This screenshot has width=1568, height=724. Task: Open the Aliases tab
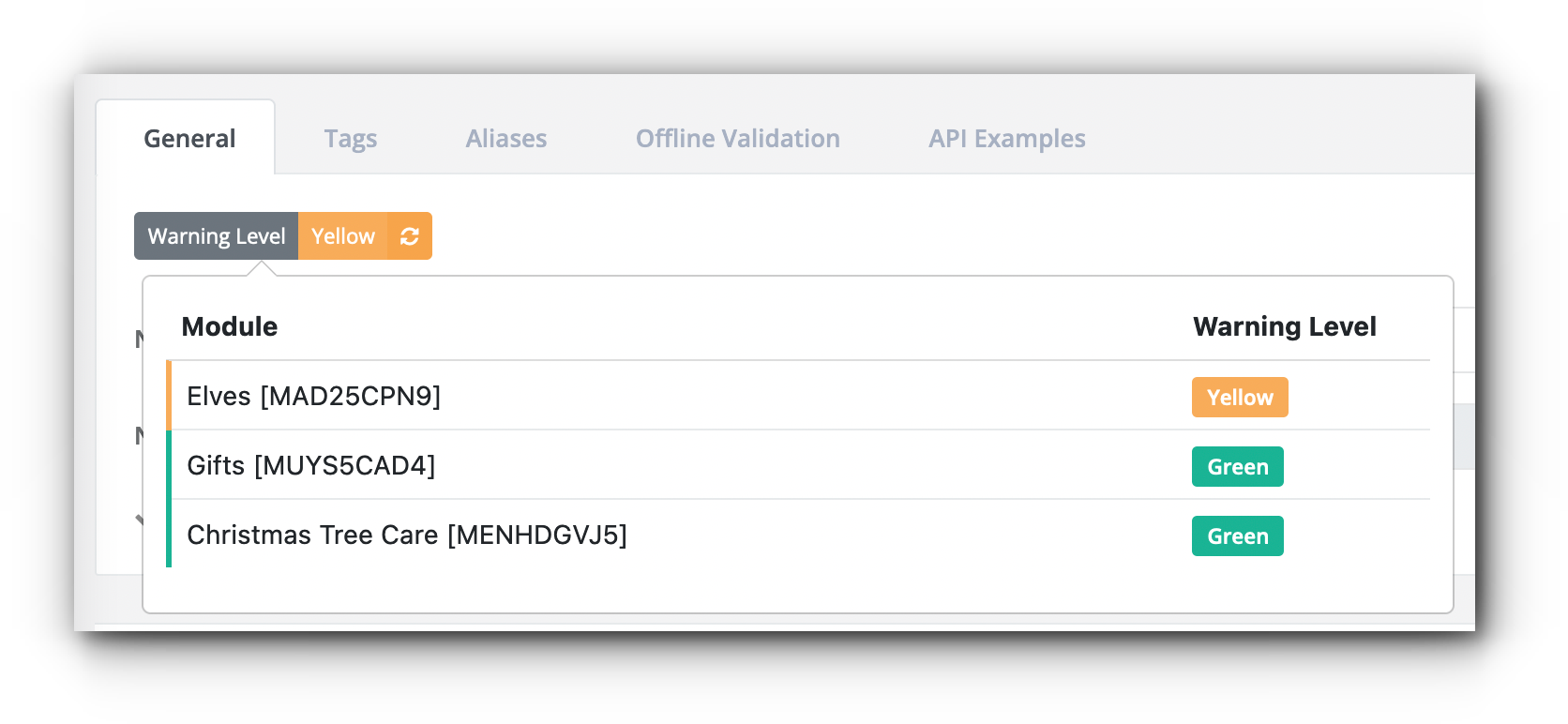[506, 139]
